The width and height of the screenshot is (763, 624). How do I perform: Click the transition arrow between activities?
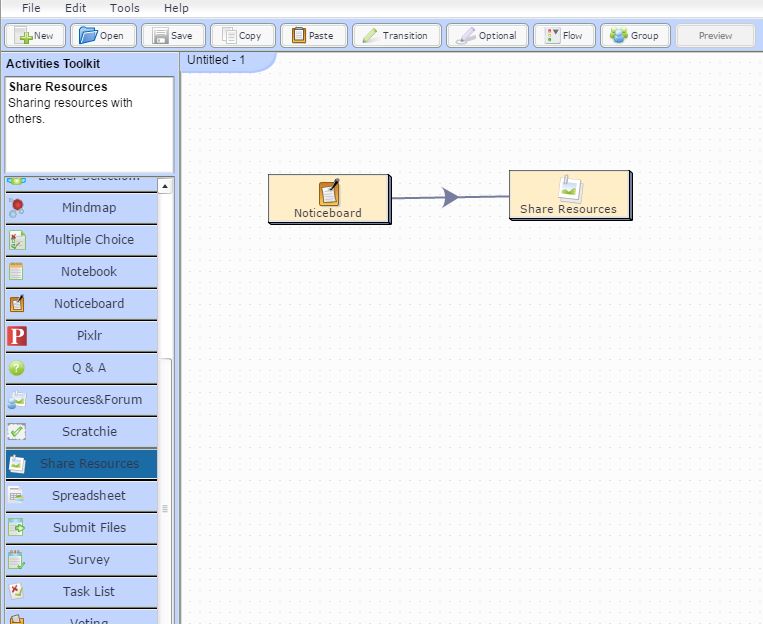[450, 197]
